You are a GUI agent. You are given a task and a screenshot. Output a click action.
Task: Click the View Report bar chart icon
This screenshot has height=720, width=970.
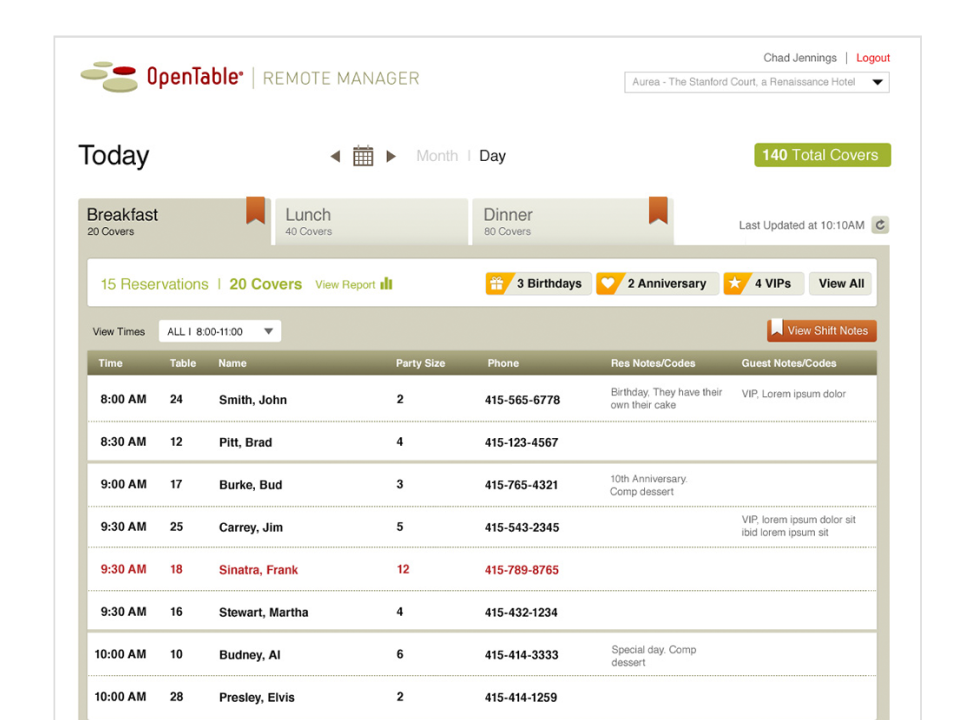coord(386,284)
